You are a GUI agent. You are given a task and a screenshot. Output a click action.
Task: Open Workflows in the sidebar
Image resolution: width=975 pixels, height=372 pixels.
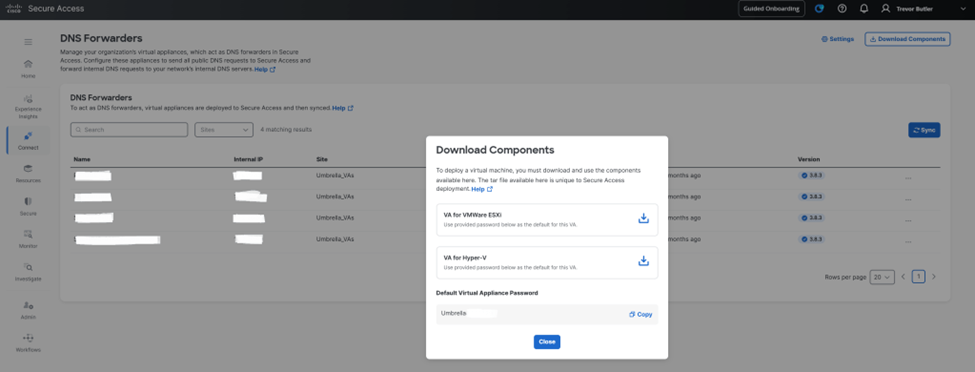28,343
